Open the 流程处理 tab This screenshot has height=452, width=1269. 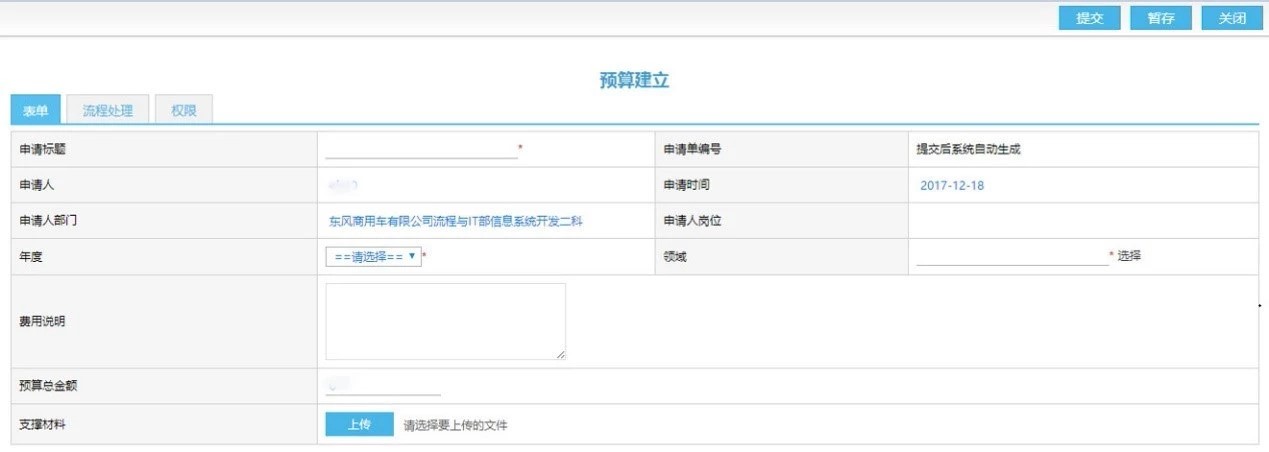click(x=108, y=111)
